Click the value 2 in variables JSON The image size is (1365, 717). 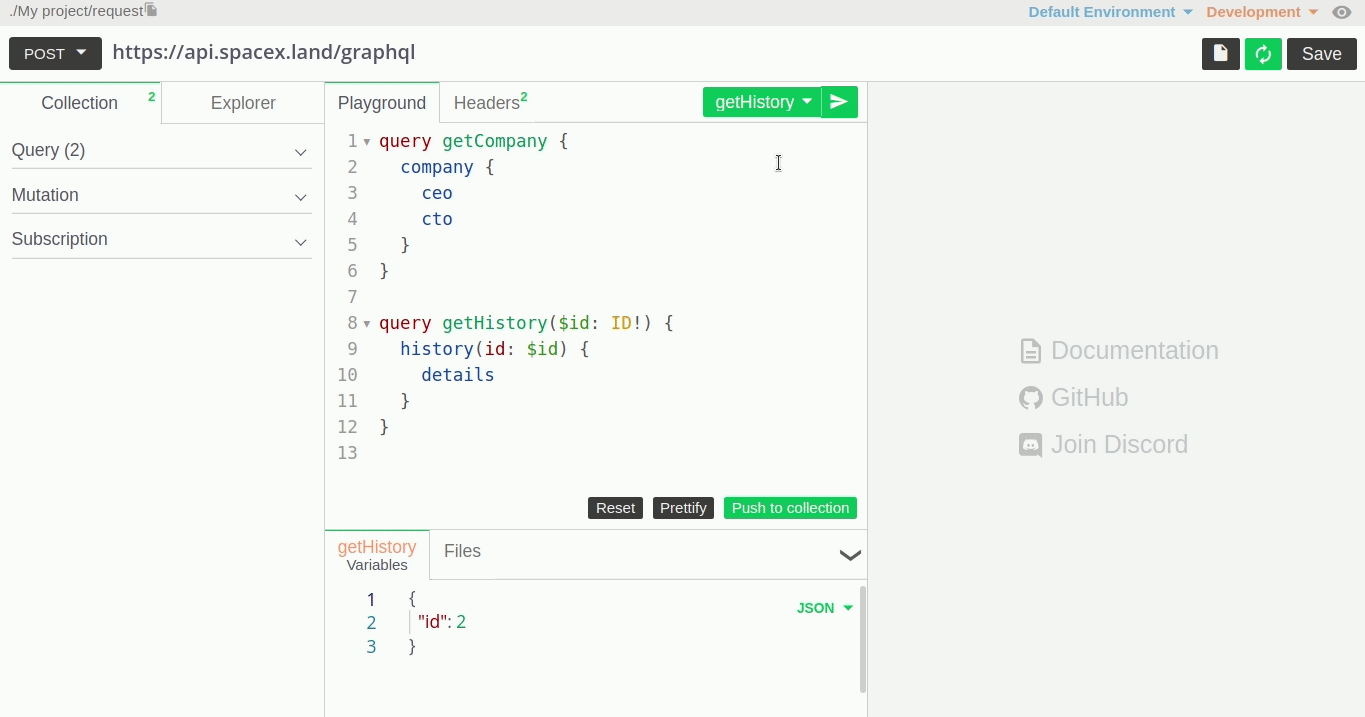[461, 622]
